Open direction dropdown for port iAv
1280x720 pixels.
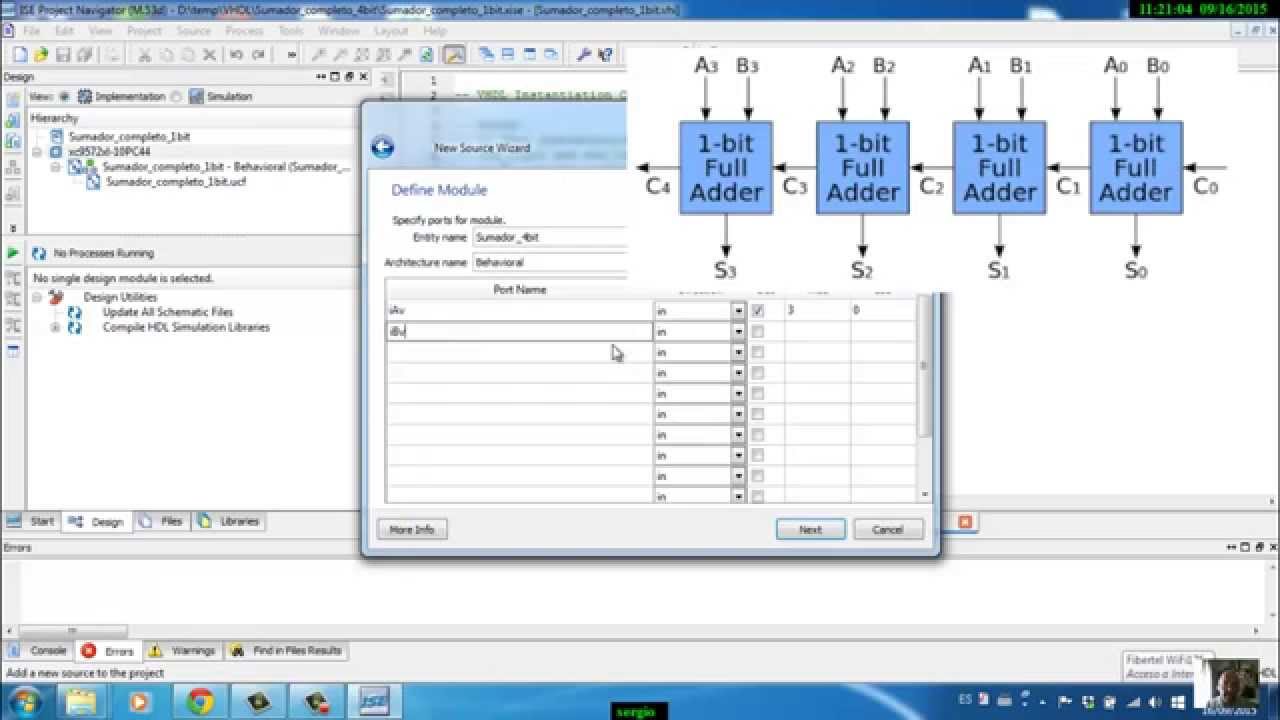click(739, 311)
